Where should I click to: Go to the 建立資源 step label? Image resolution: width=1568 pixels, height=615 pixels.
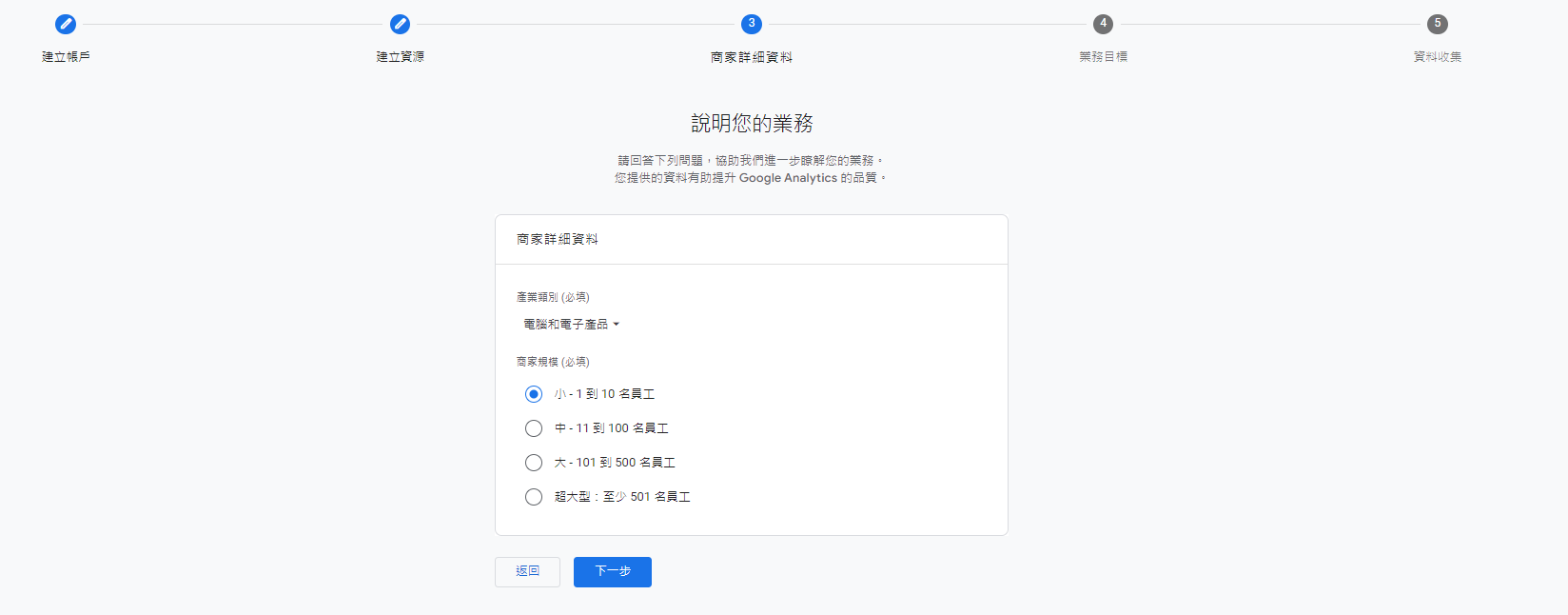400,57
